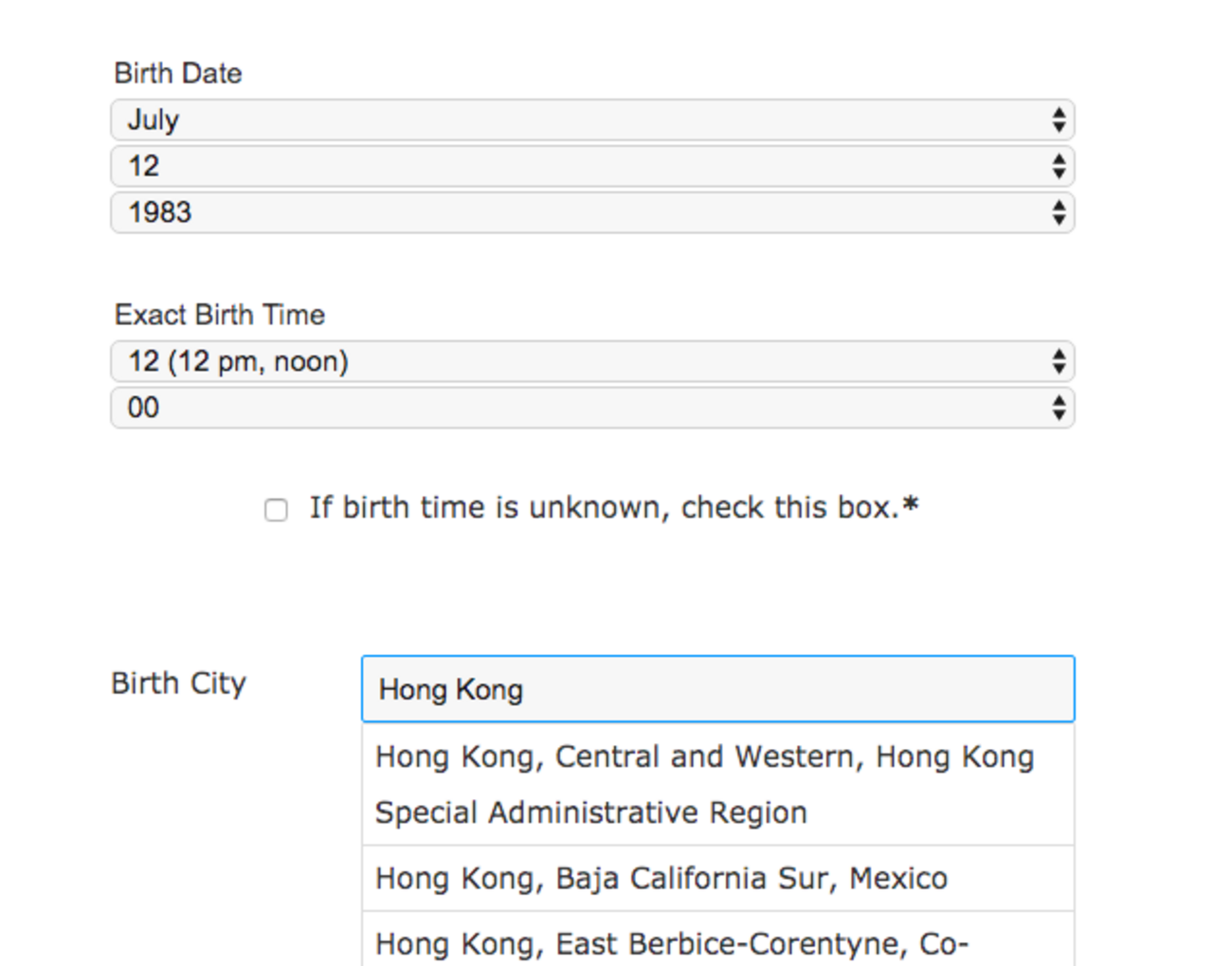Click the 'If birth time is unknown' label text
1232x966 pixels.
603,508
